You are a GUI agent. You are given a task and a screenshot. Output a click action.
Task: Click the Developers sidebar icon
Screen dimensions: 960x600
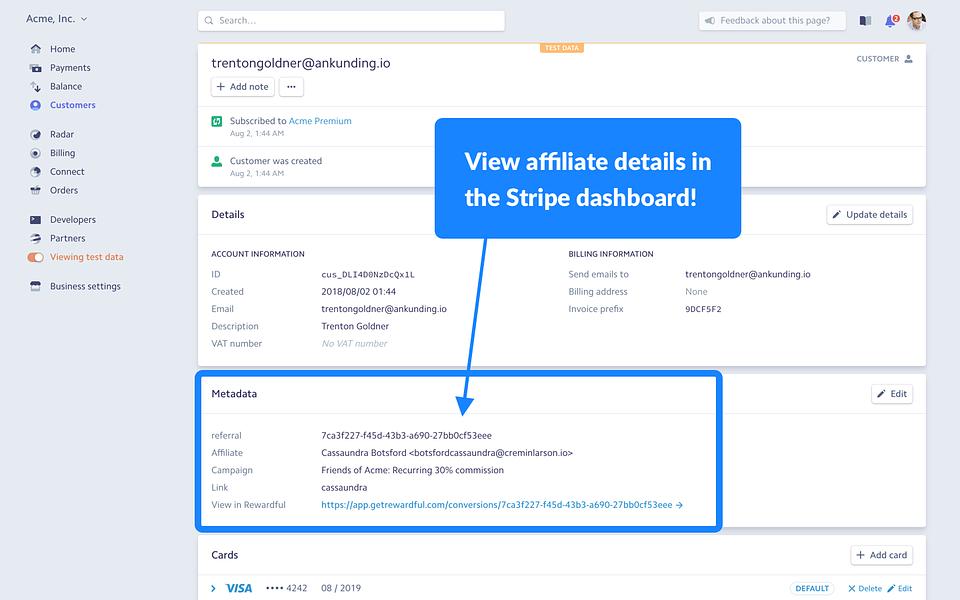coord(36,220)
